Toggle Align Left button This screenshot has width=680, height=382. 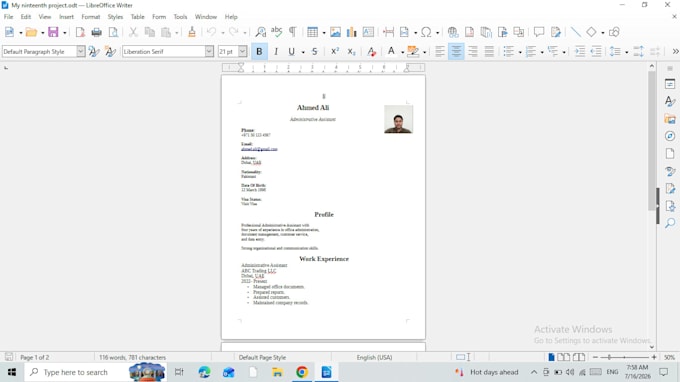(440, 52)
